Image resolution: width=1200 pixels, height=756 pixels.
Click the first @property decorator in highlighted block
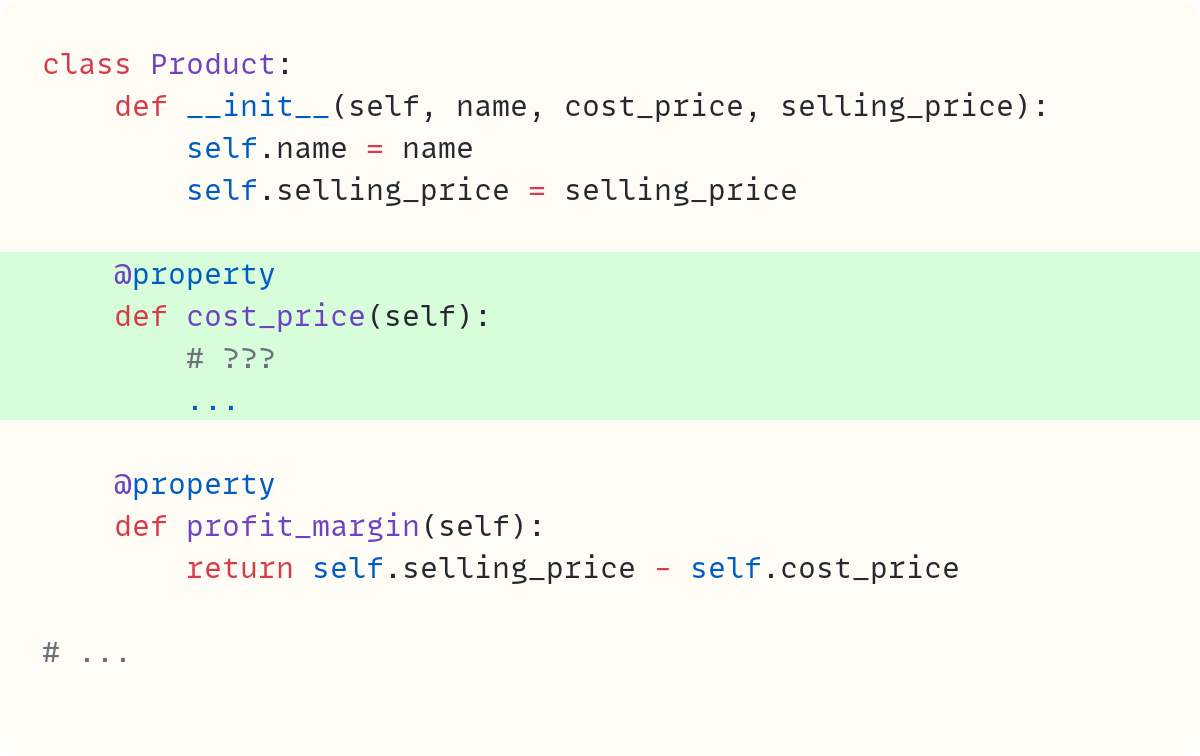coord(195,275)
